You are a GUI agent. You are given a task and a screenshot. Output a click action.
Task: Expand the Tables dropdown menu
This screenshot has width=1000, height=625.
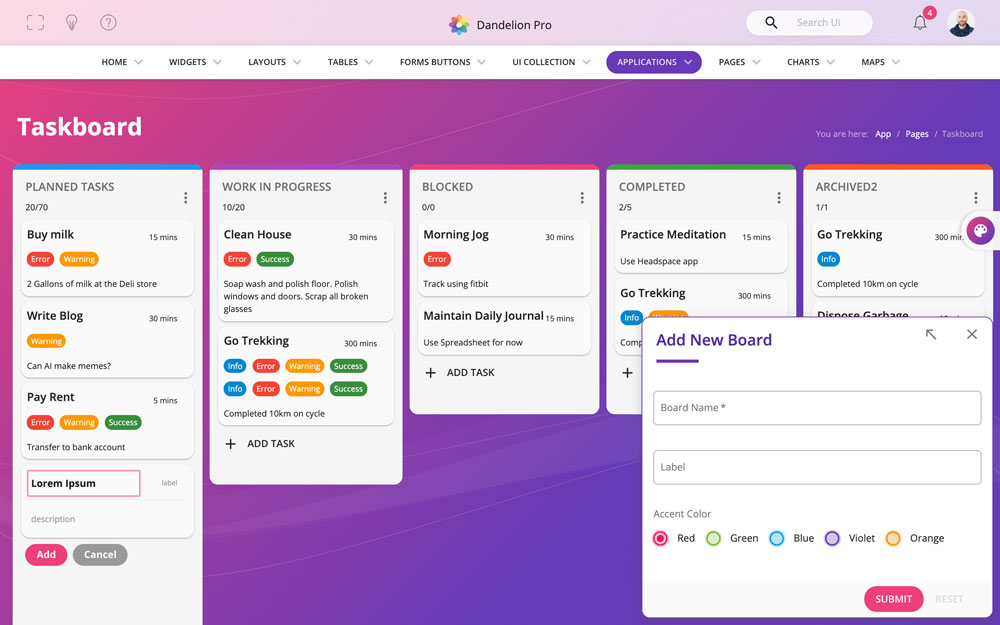click(350, 62)
